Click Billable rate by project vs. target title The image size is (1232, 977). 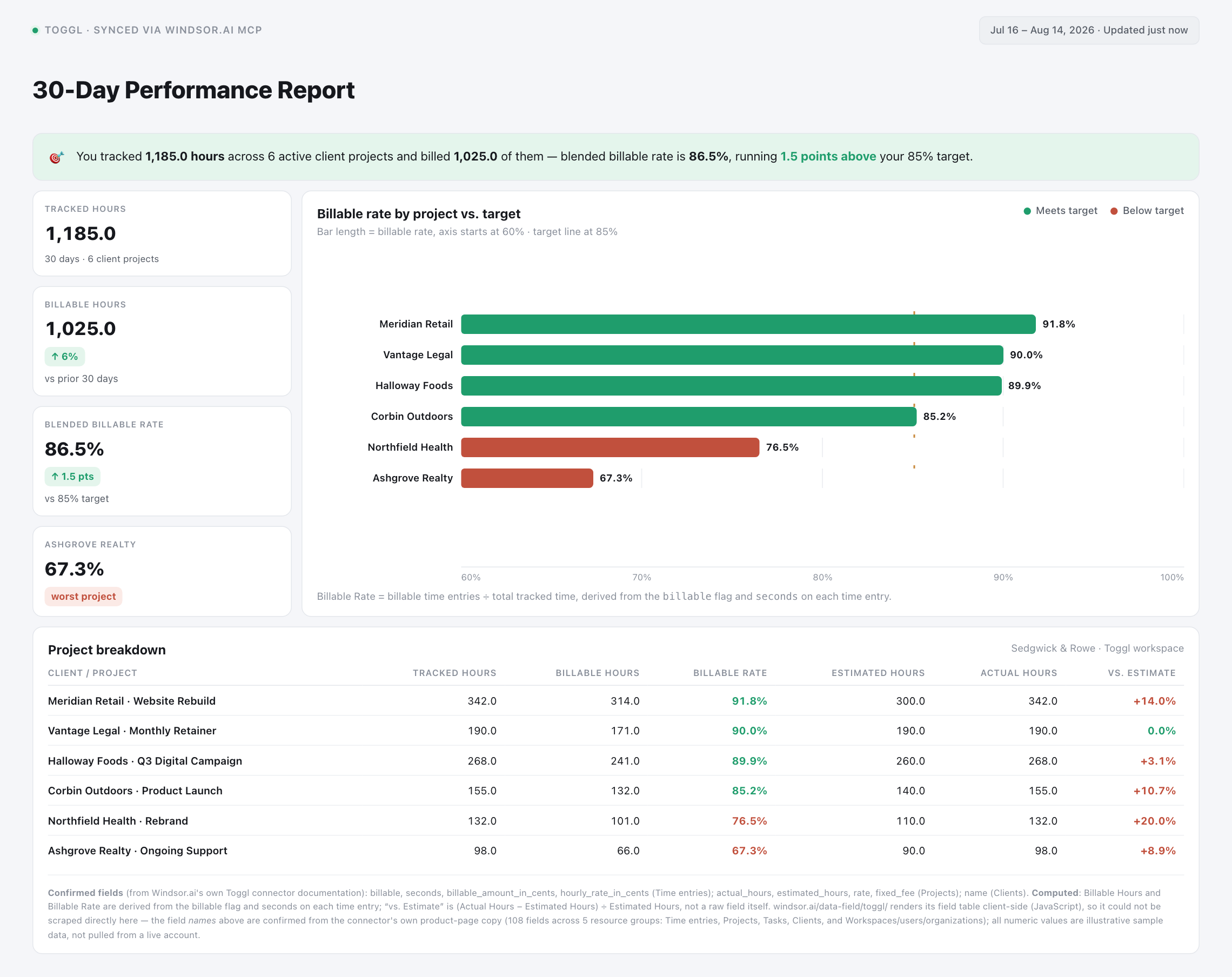(418, 213)
